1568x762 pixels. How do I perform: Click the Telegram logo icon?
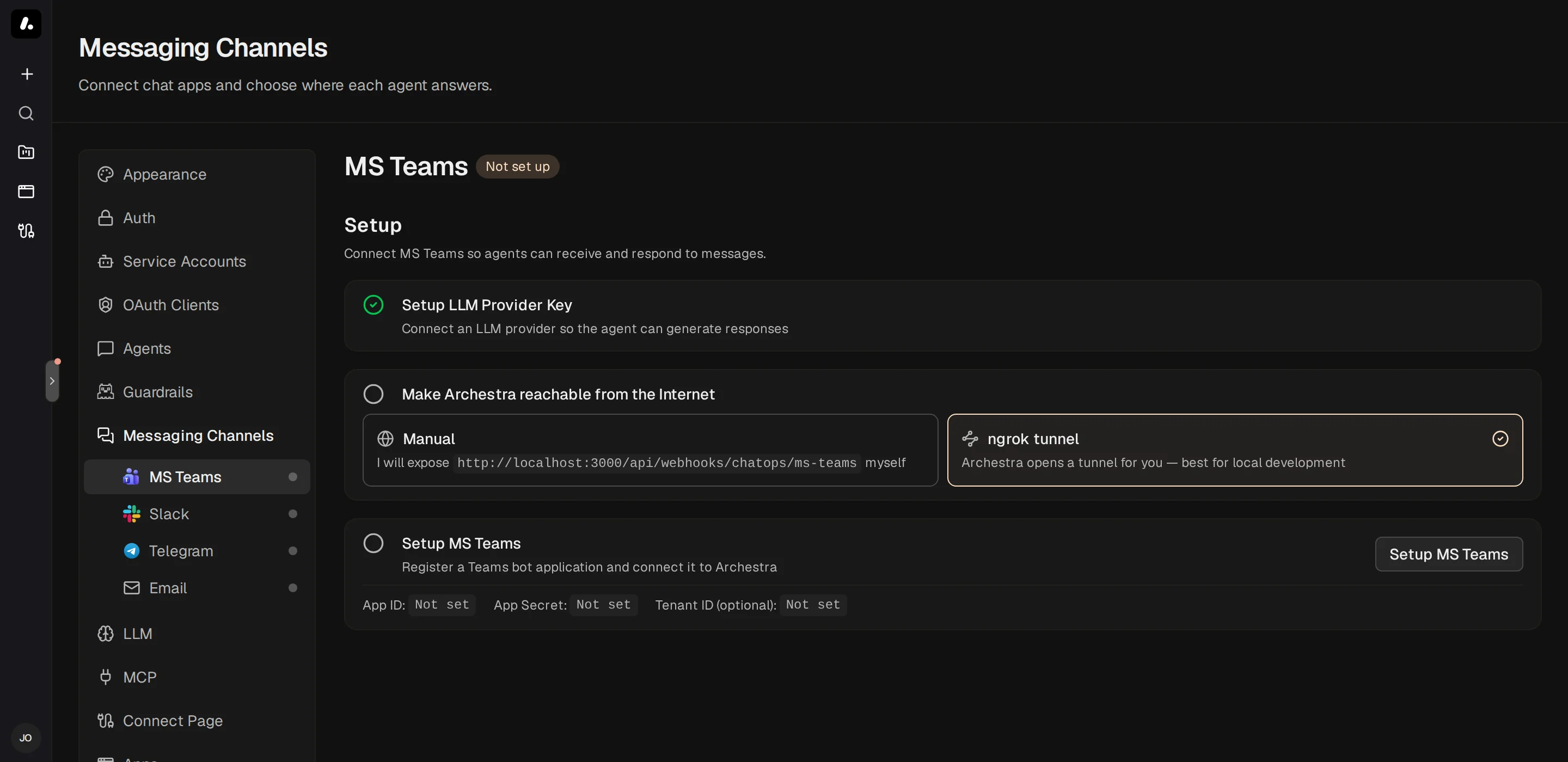tap(131, 551)
